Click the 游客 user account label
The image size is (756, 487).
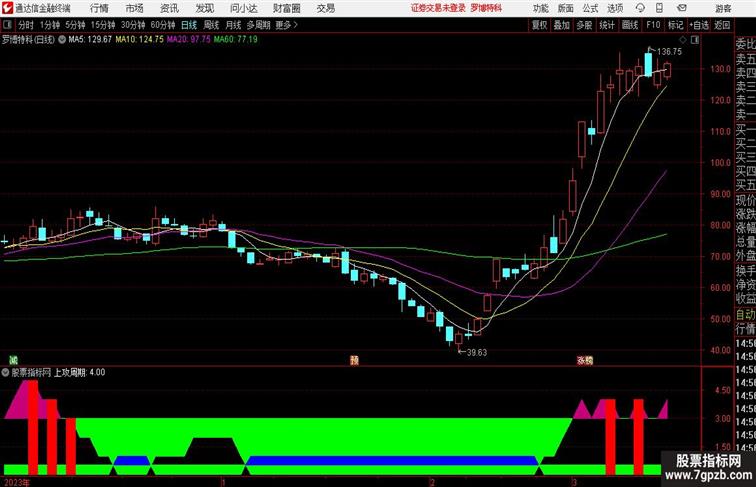[x=723, y=8]
